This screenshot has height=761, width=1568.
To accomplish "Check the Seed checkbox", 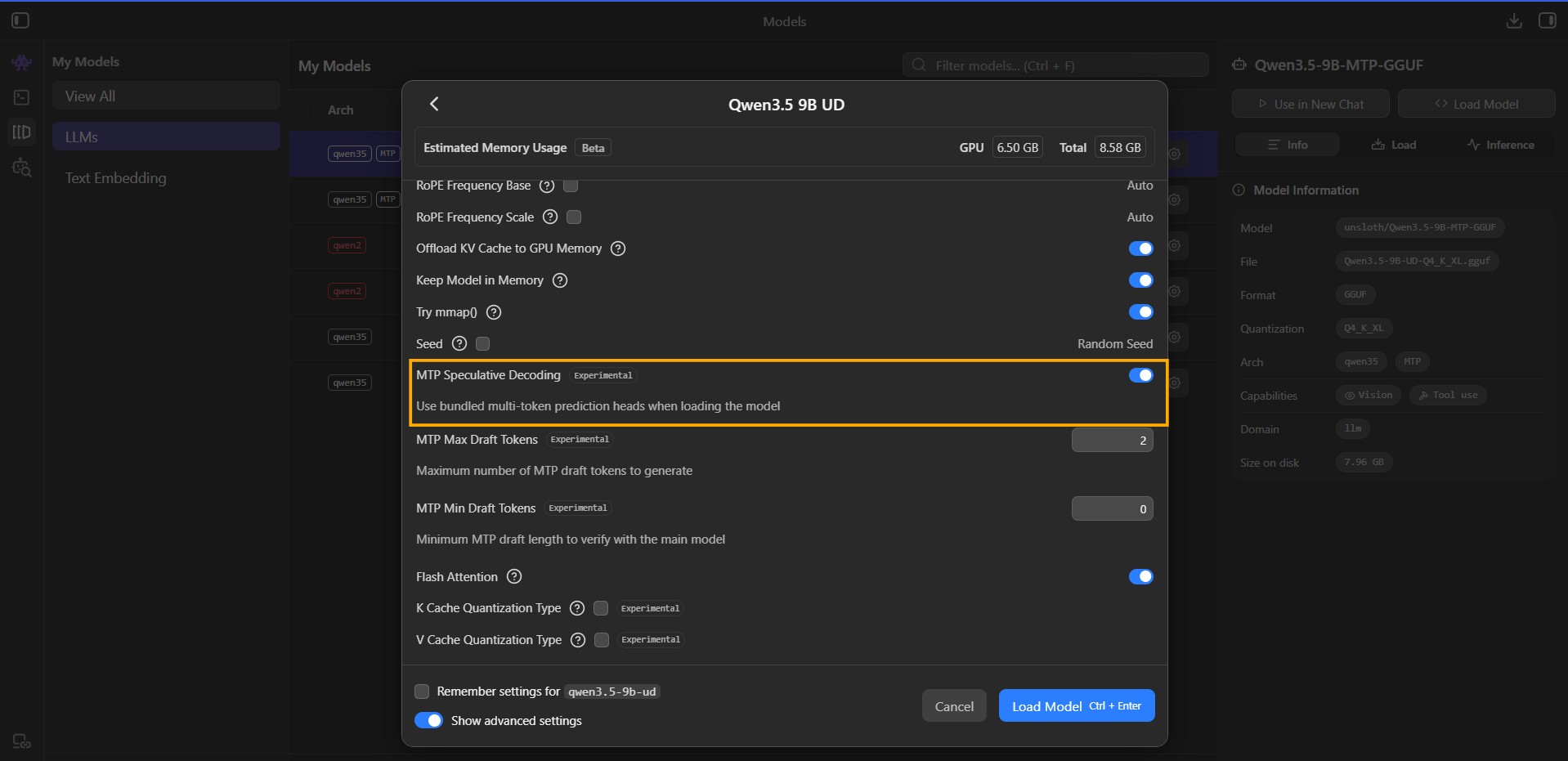I will 483,343.
